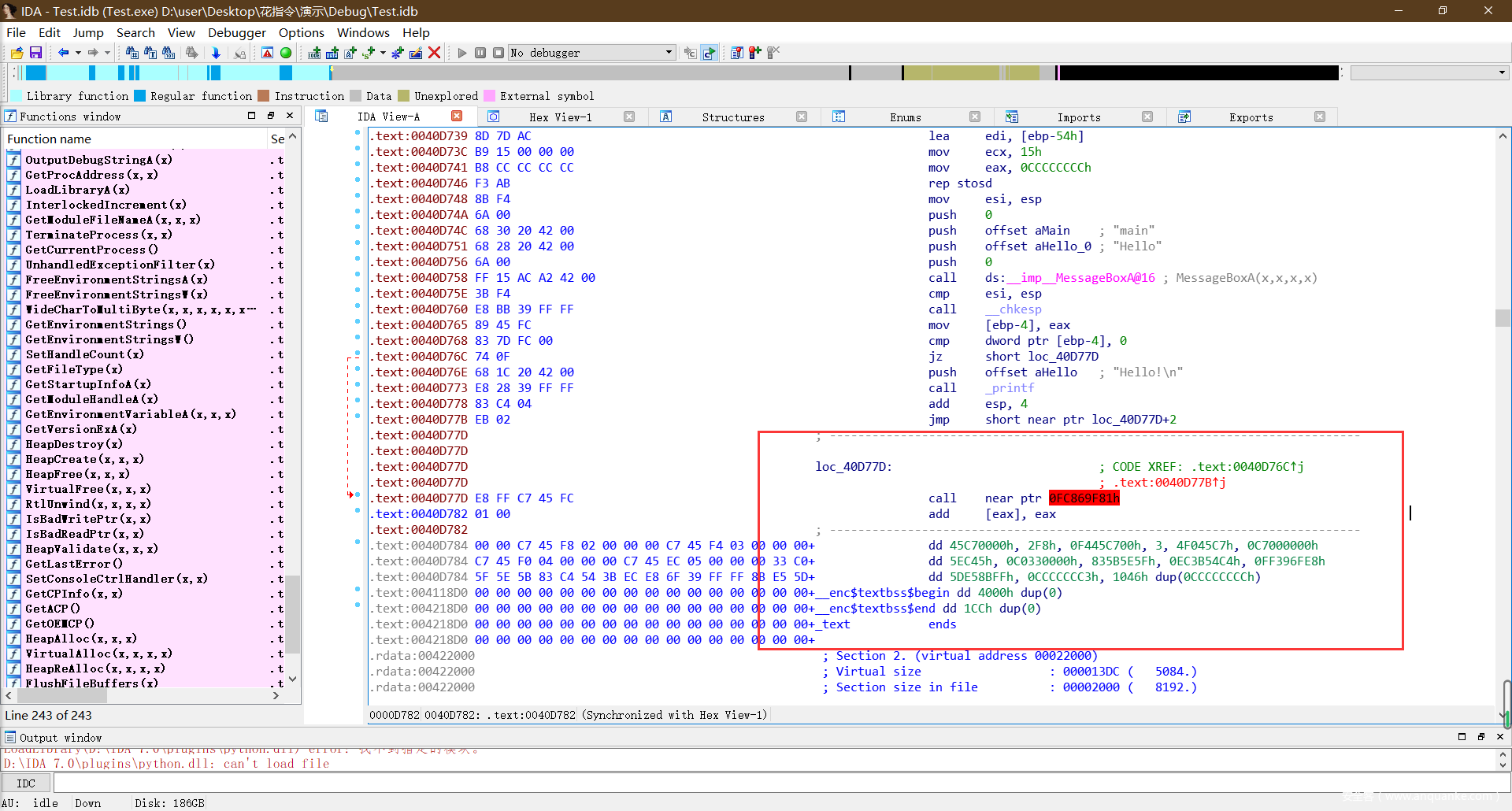Open forward-arrow history dropdown

[107, 53]
